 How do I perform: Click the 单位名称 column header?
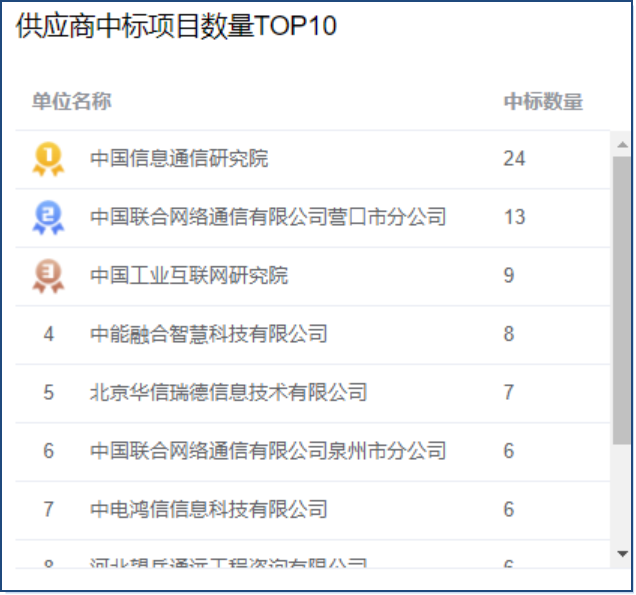click(x=71, y=101)
